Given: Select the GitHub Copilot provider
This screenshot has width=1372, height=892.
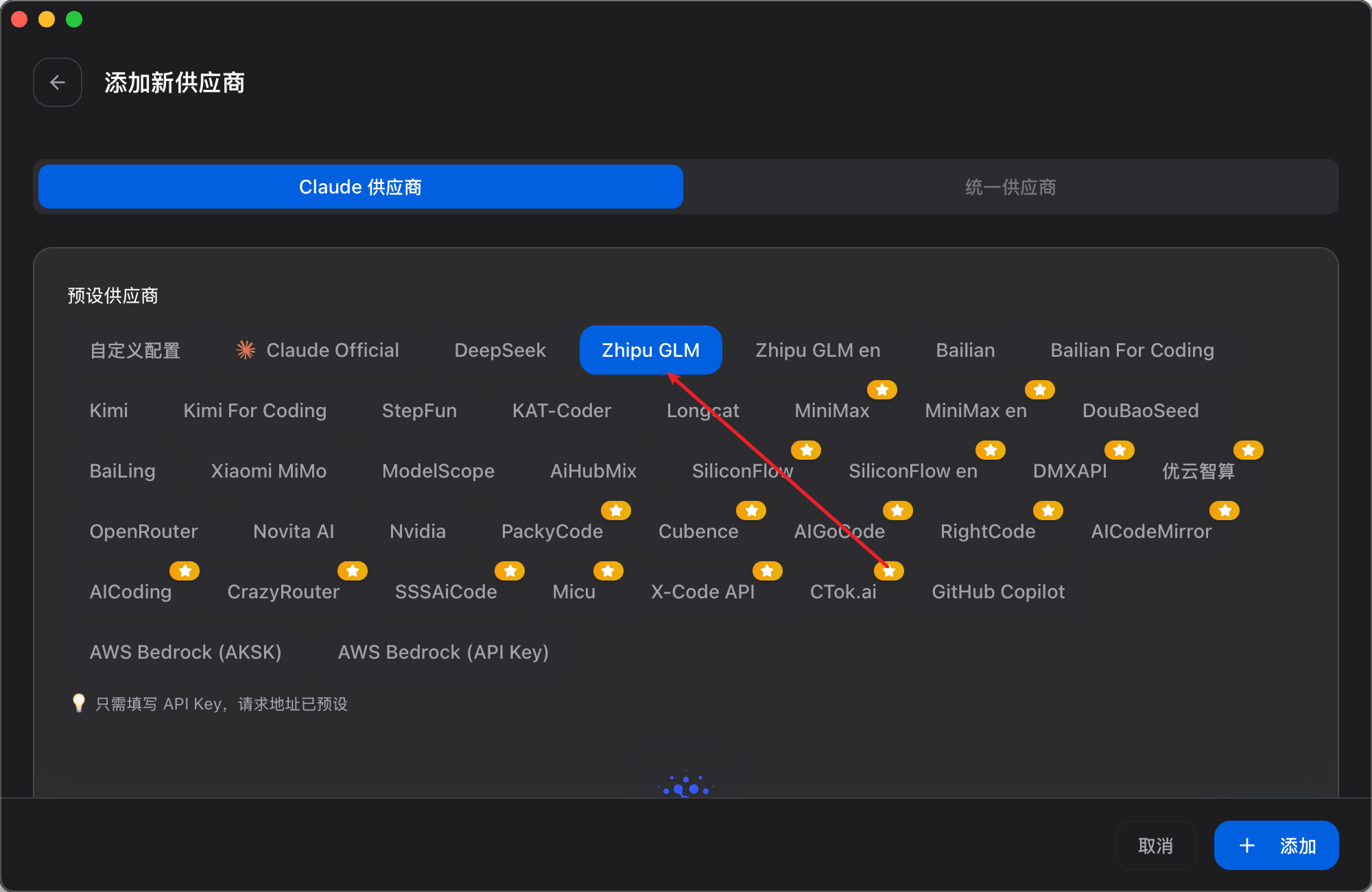Looking at the screenshot, I should (x=998, y=591).
